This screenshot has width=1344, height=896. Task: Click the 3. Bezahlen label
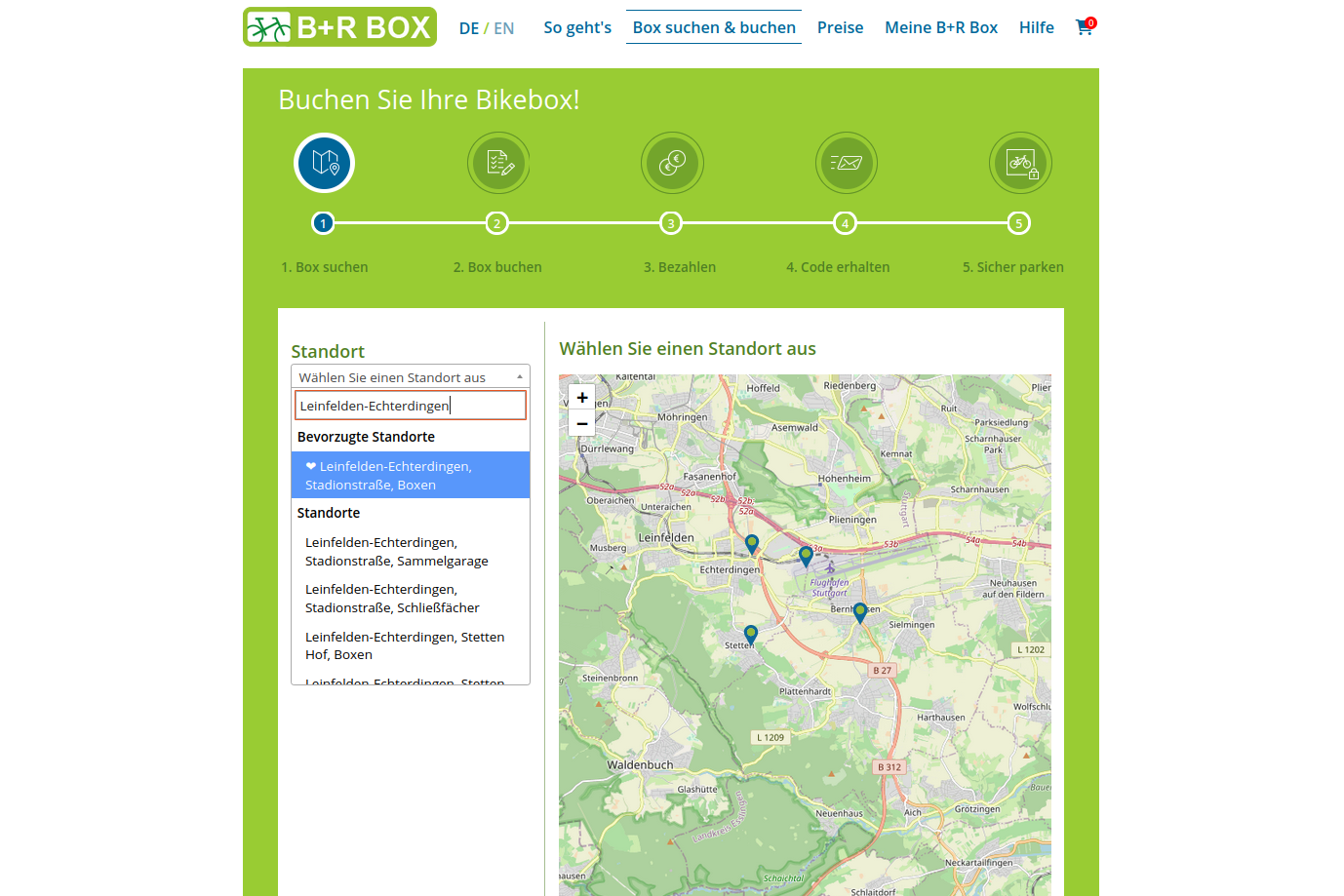pos(680,267)
